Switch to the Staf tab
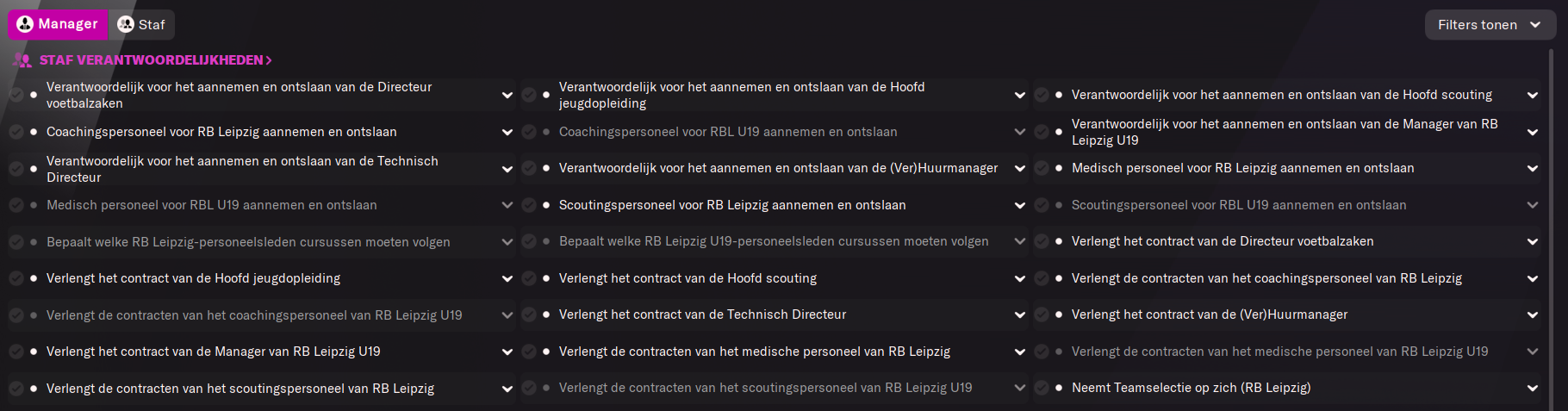This screenshot has height=411, width=1568. pyautogui.click(x=141, y=24)
